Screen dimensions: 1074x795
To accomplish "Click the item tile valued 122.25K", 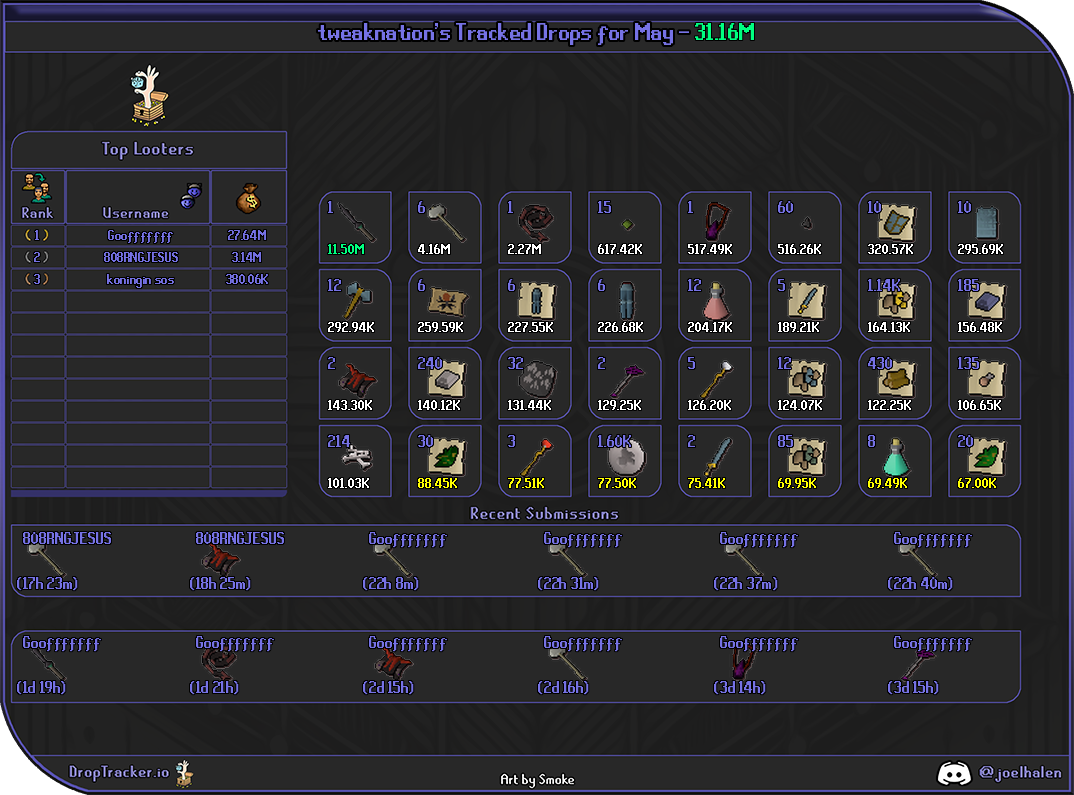I will 895,383.
